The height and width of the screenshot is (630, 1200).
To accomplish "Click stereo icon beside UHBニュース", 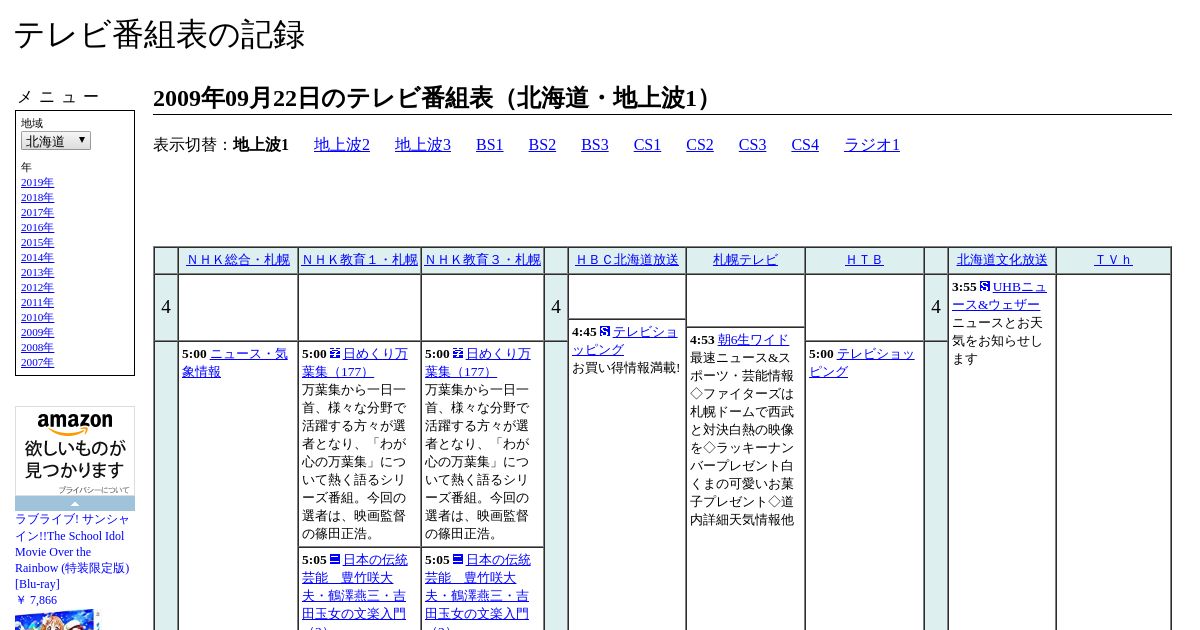I will point(985,286).
